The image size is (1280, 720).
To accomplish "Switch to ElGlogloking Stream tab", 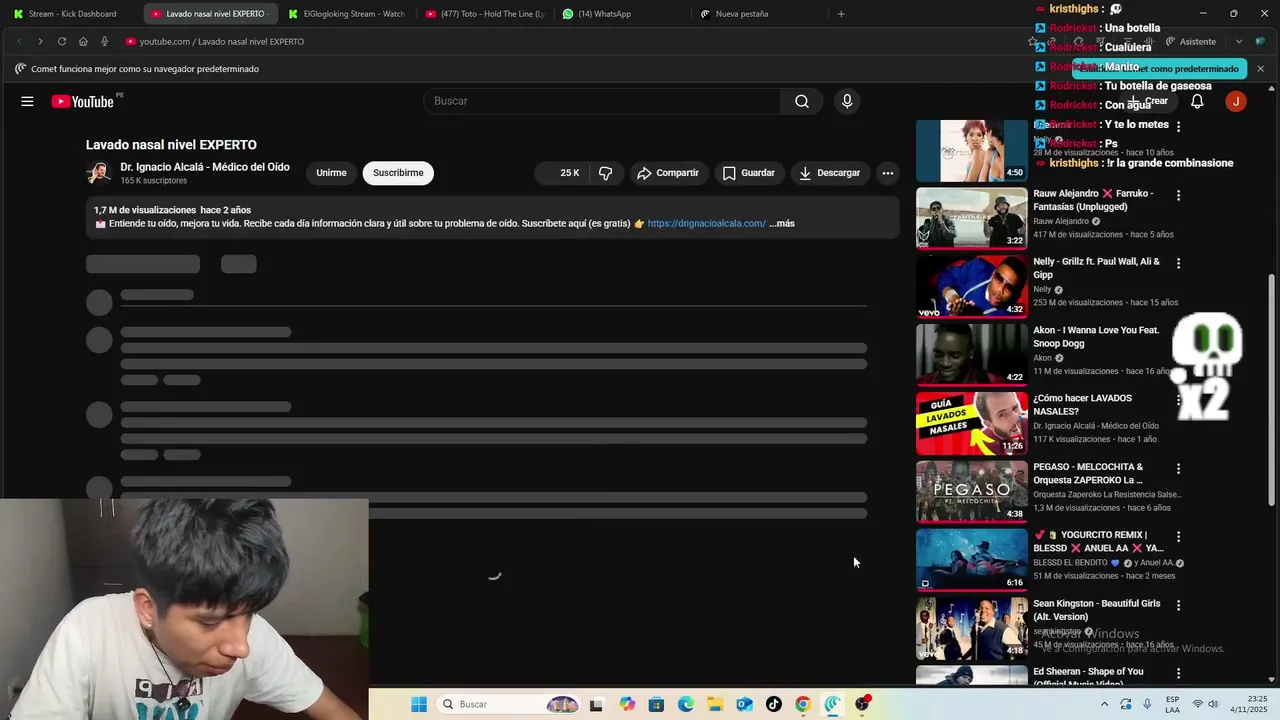I will [346, 14].
